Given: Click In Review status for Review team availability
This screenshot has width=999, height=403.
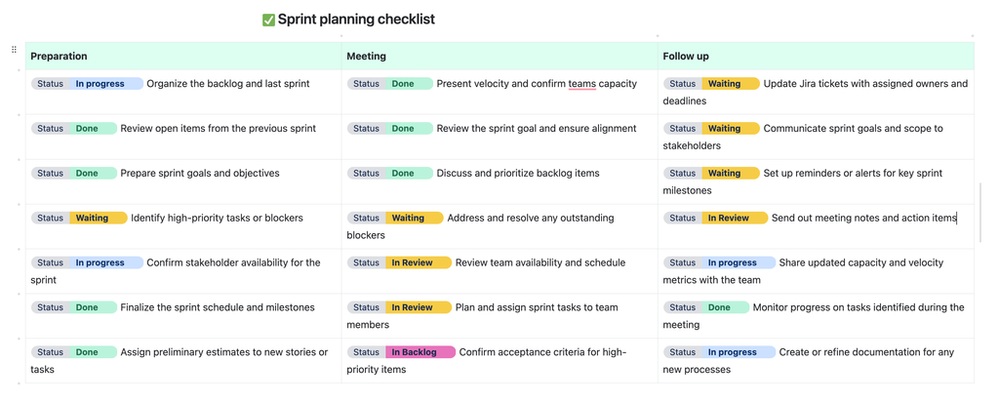Looking at the screenshot, I should coord(412,263).
